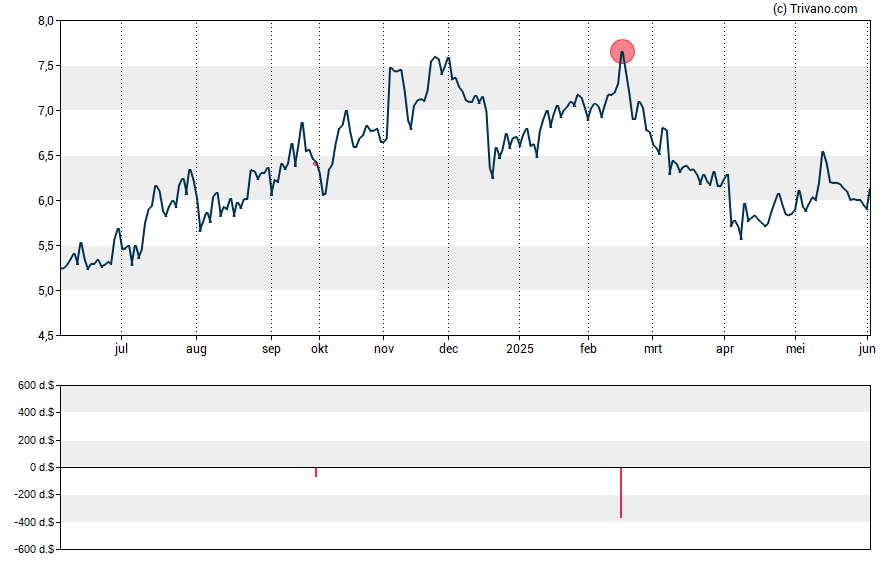The image size is (888, 565).
Task: Click the 'jul' x-axis label
Action: pyautogui.click(x=121, y=349)
